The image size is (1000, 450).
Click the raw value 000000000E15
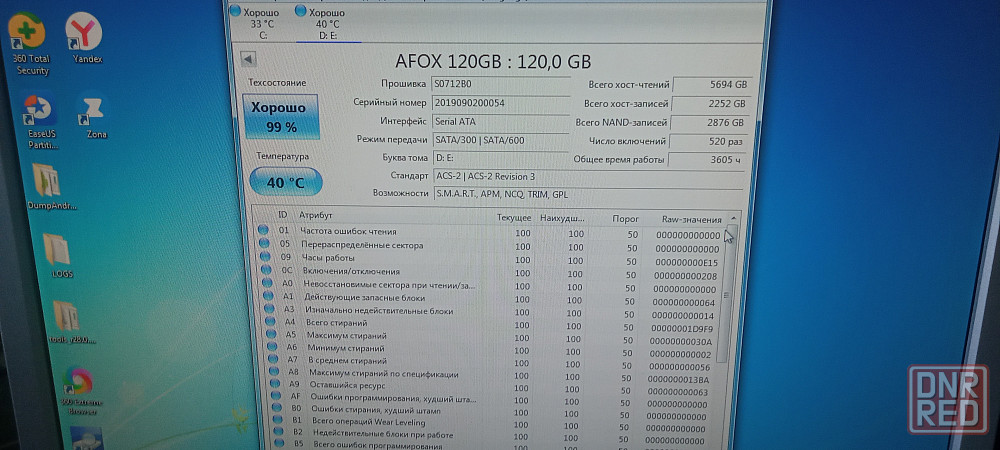tap(686, 262)
